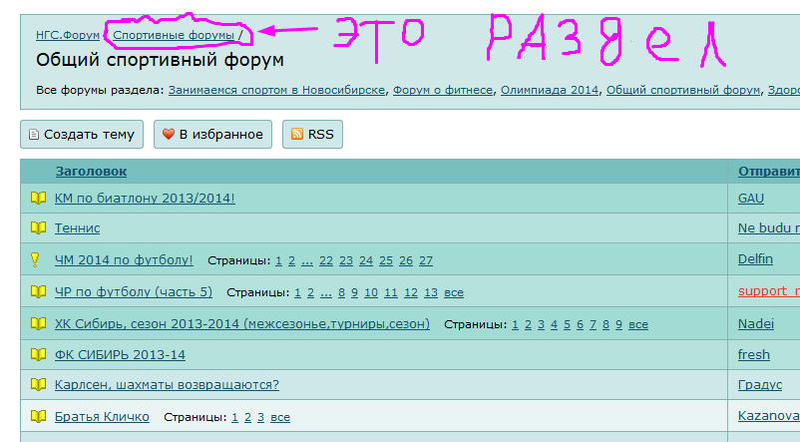The height and width of the screenshot is (442, 800).
Task: Open Занимаемся спортом в Новосибирске forum link
Action: tap(277, 90)
